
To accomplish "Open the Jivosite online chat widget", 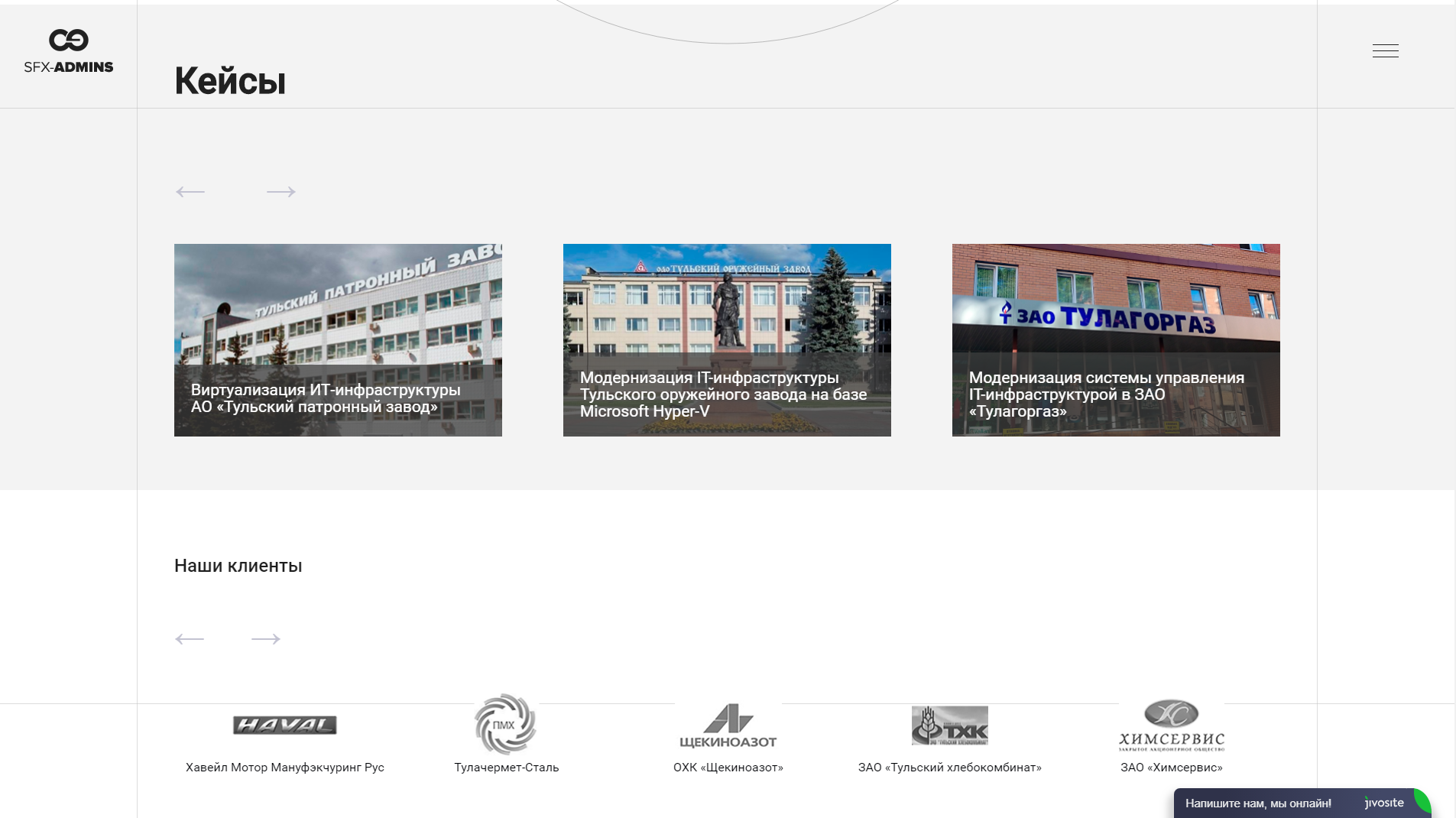I will tap(1302, 803).
